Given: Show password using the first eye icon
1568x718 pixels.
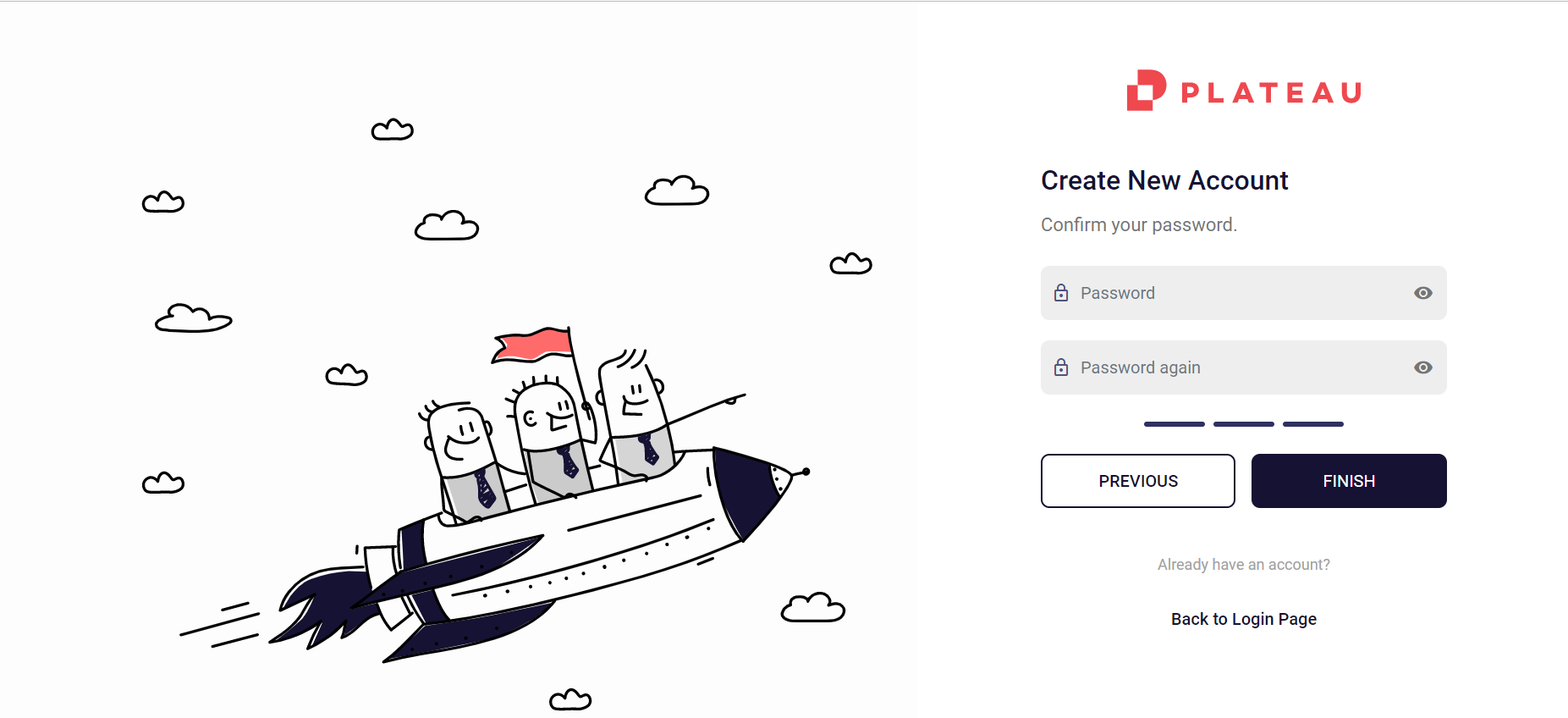Looking at the screenshot, I should tap(1423, 293).
